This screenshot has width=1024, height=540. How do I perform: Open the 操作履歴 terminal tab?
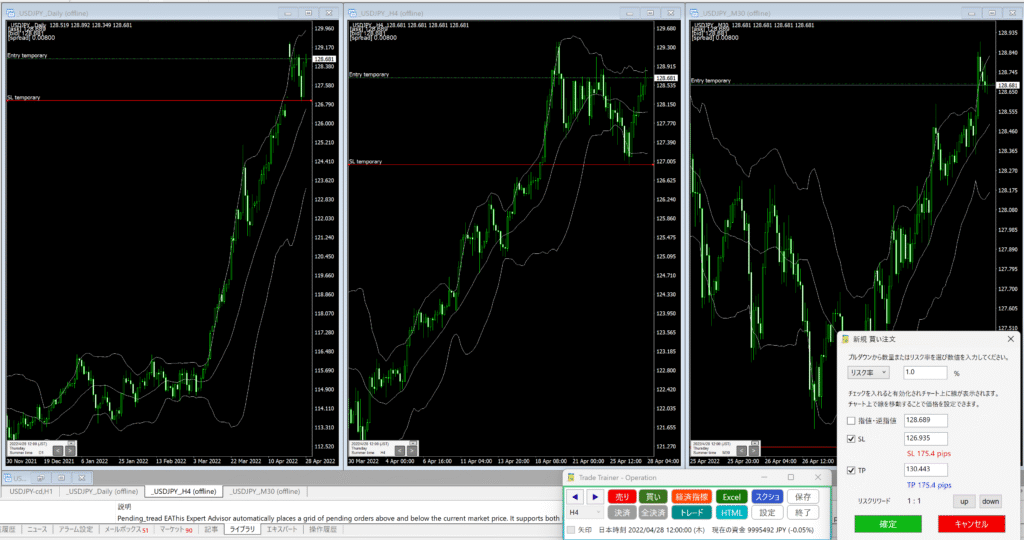point(323,530)
